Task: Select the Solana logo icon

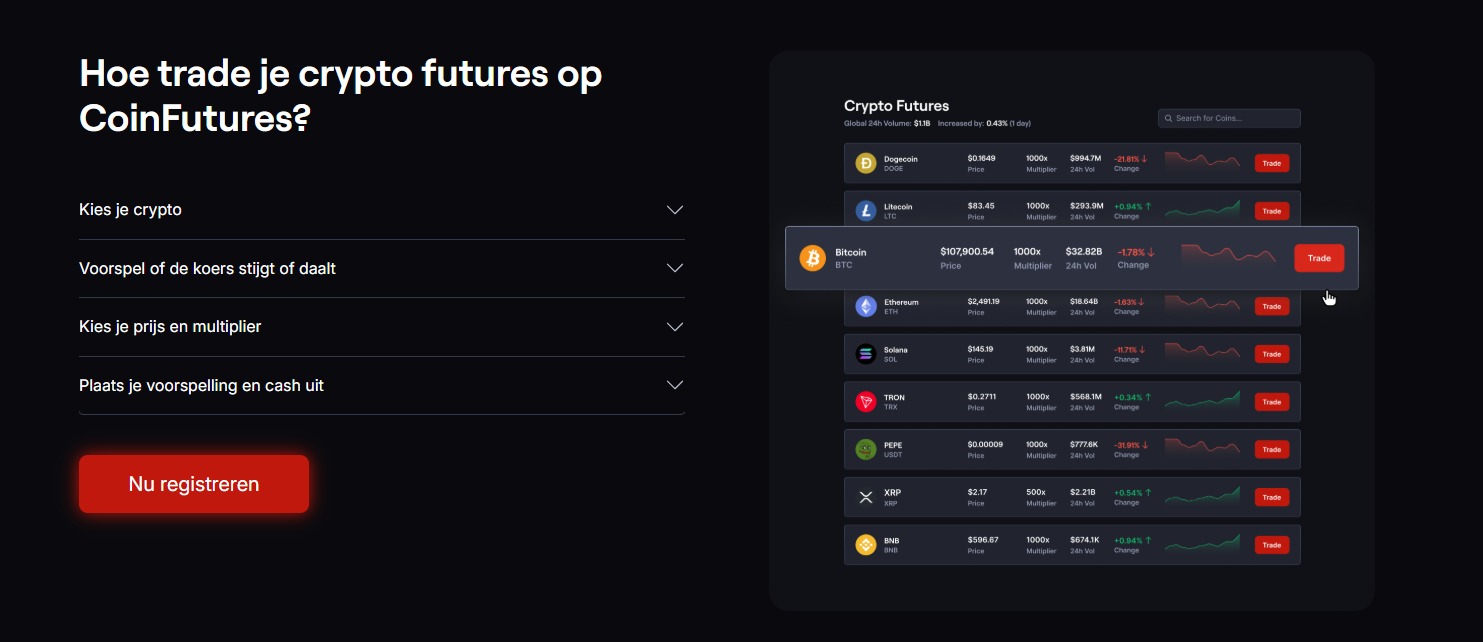Action: click(x=866, y=353)
